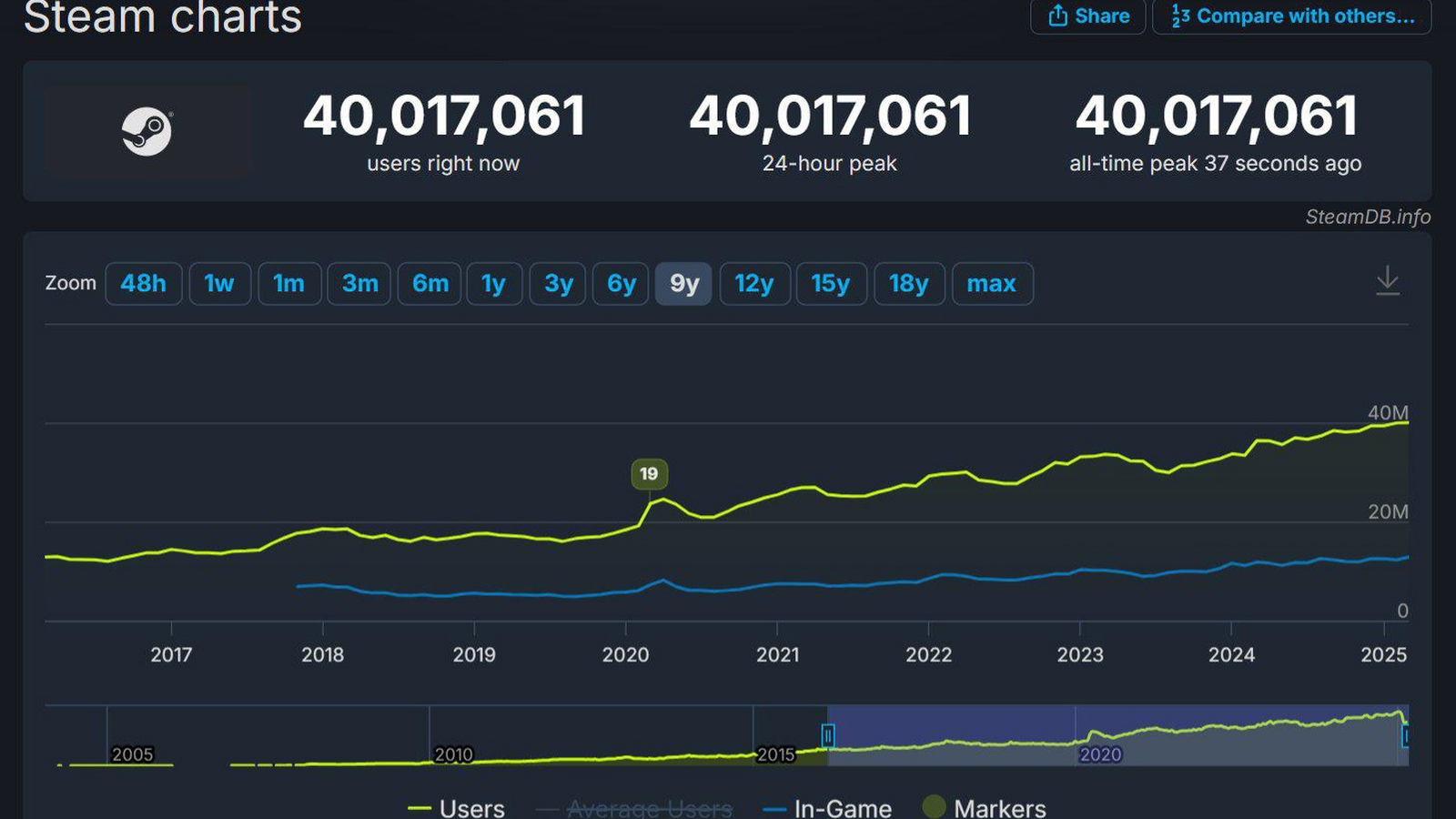Click the selected navigator range area

pos(1117,735)
